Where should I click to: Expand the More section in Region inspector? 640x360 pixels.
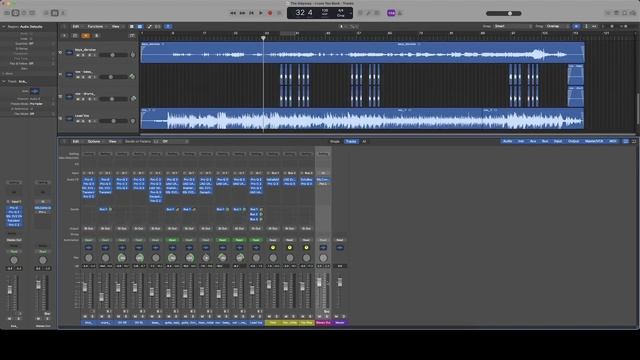[x=4, y=74]
